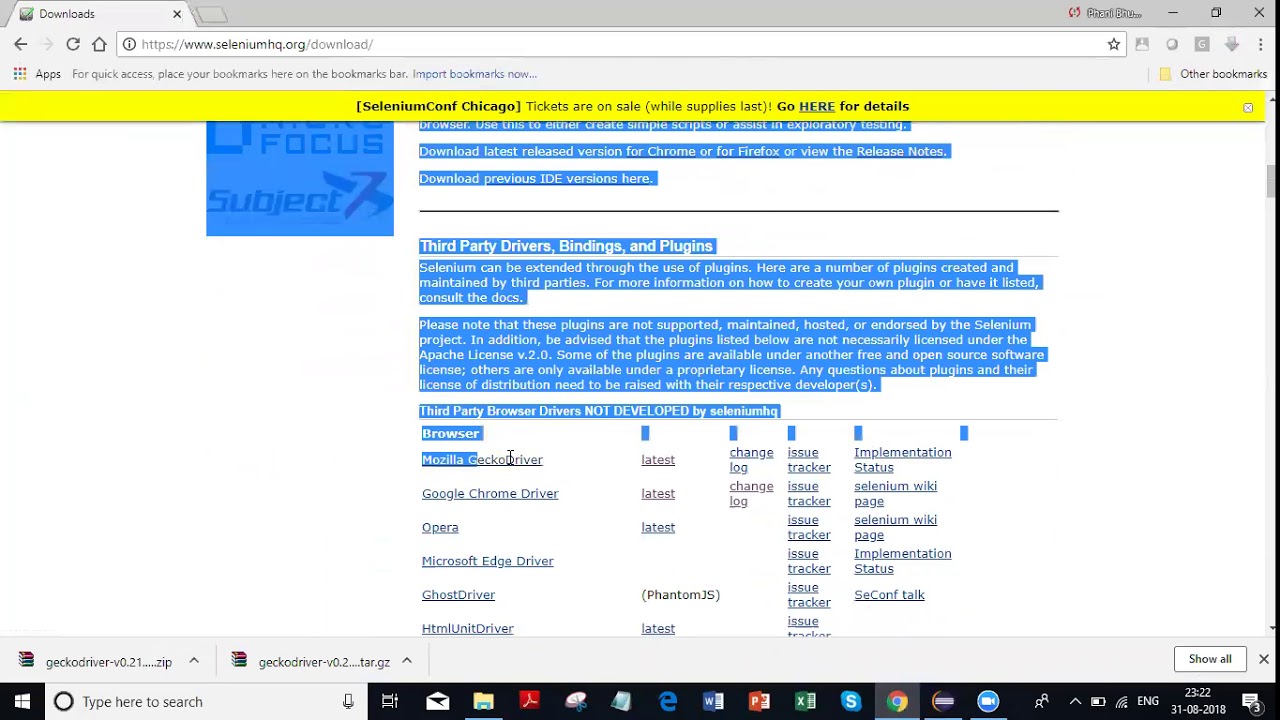Open Zoom from the taskbar
Image resolution: width=1280 pixels, height=720 pixels.
click(988, 701)
